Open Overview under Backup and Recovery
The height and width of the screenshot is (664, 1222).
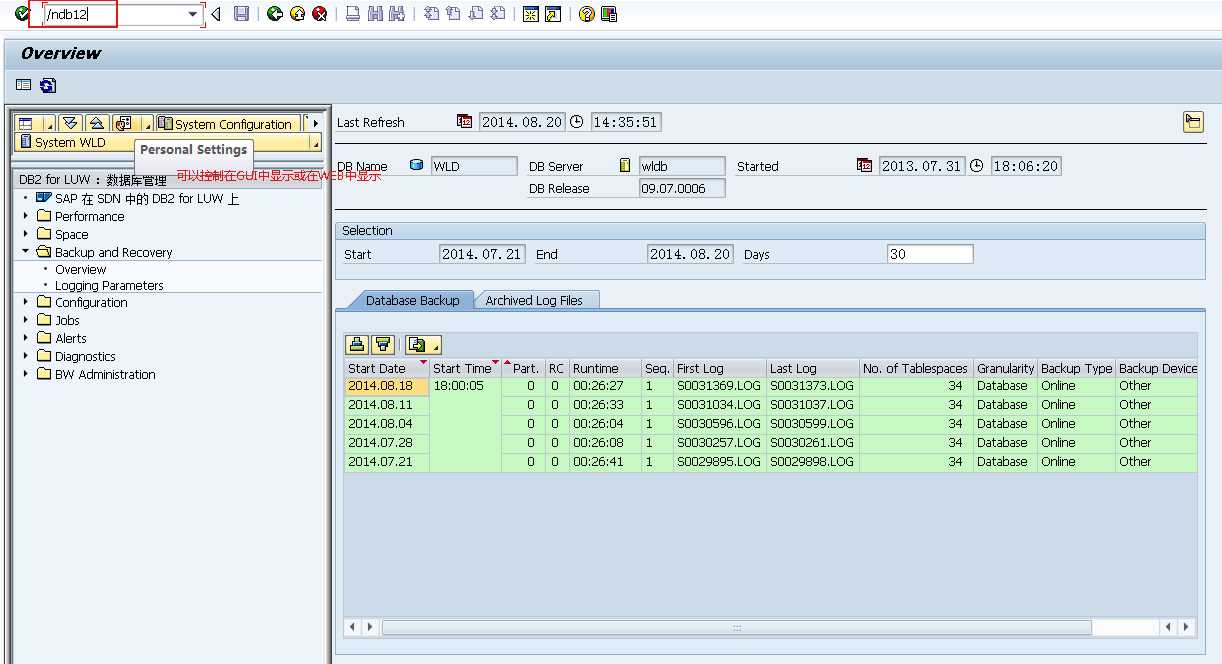80,270
